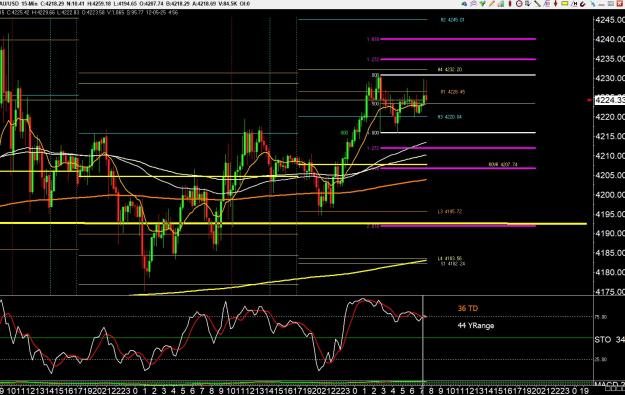625x395 pixels.
Task: Click the toolbar icon beside the cloud
Action: pyautogui.click(x=474, y=4)
